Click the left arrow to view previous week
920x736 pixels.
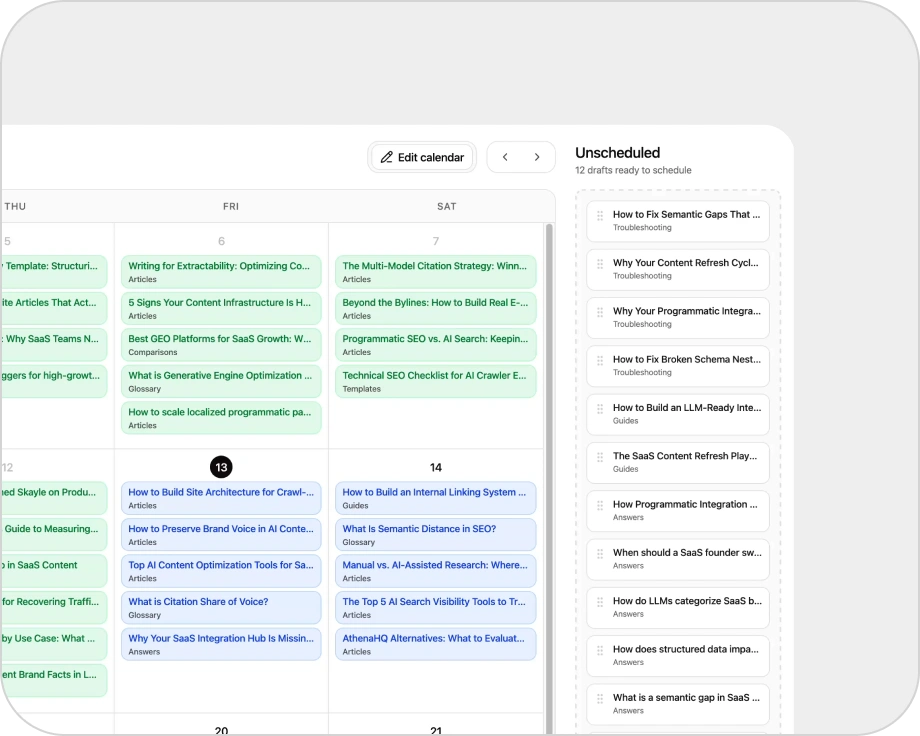[505, 157]
